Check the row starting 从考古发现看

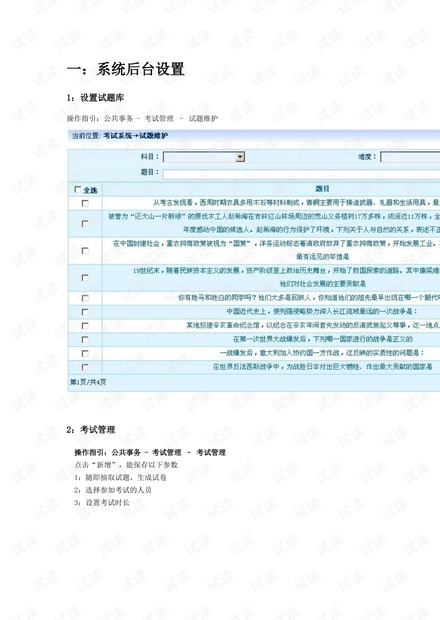[85, 203]
